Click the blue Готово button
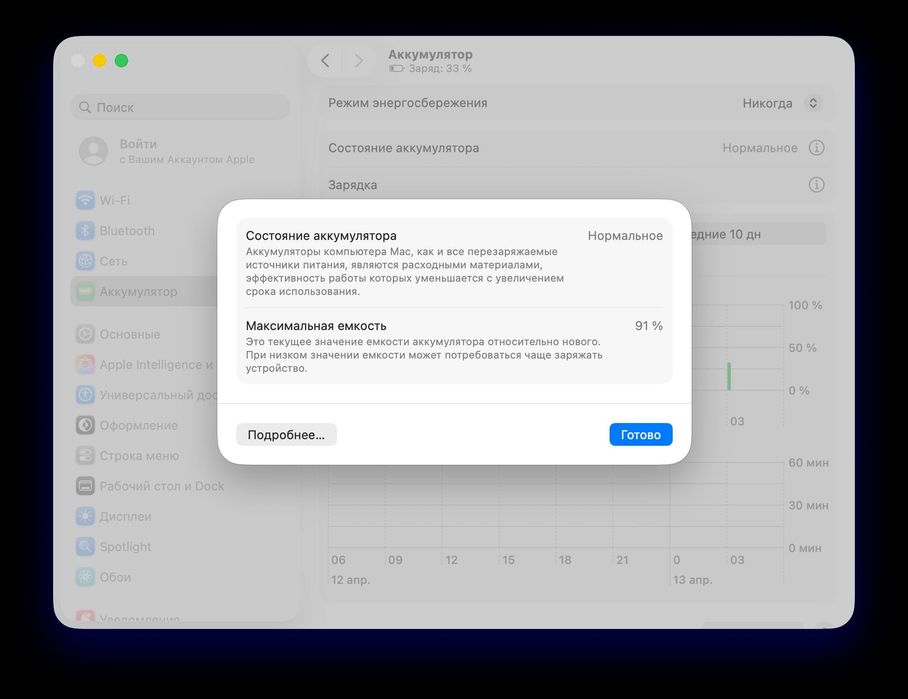908x699 pixels. [x=640, y=434]
